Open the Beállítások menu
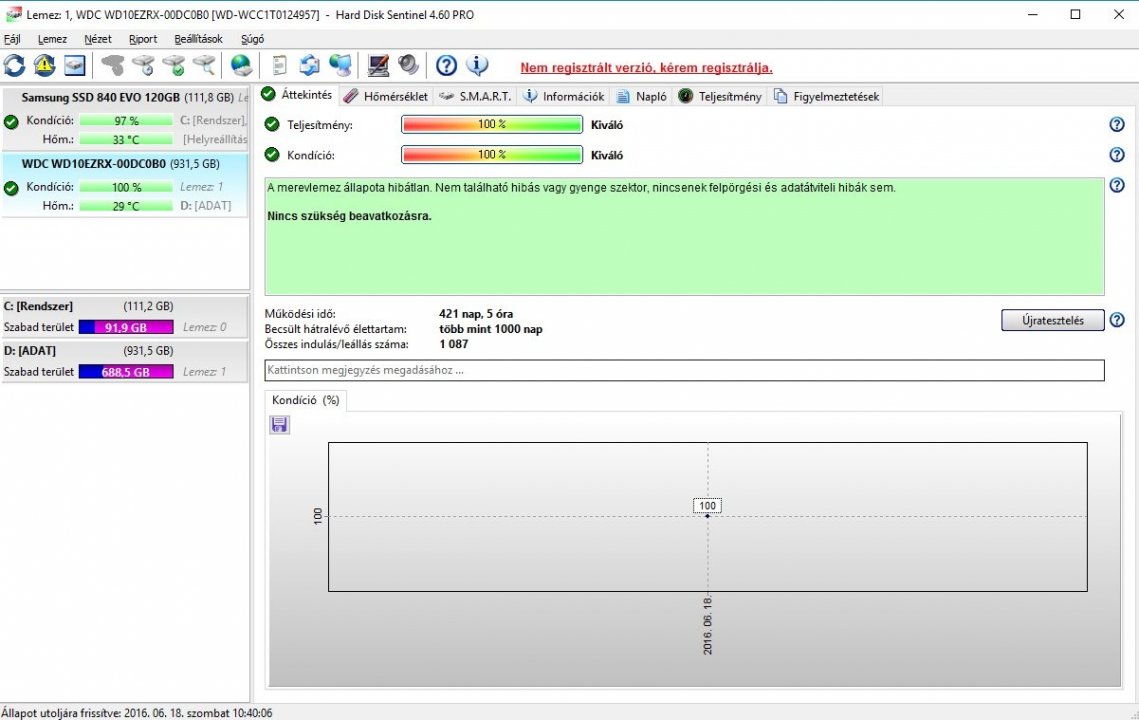Image resolution: width=1139 pixels, height=720 pixels. (198, 39)
